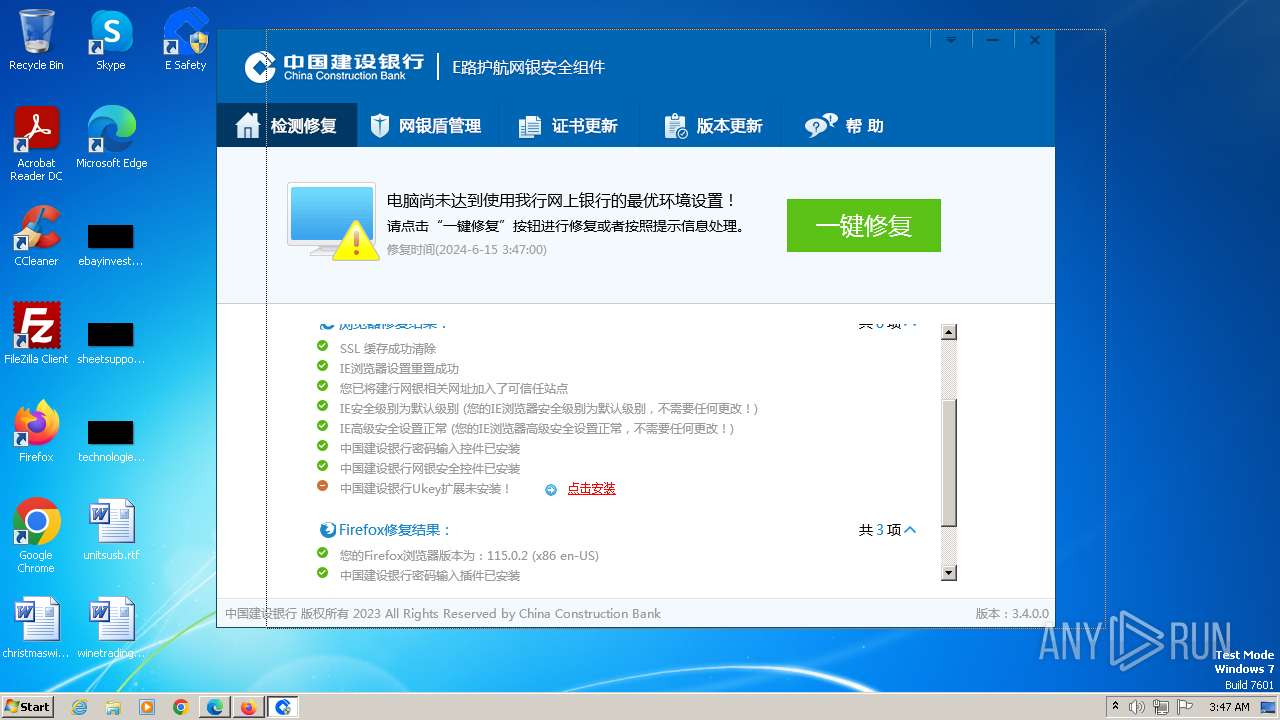Click the 修复时间 timestamp text
Viewport: 1280px width, 720px height.
point(467,250)
